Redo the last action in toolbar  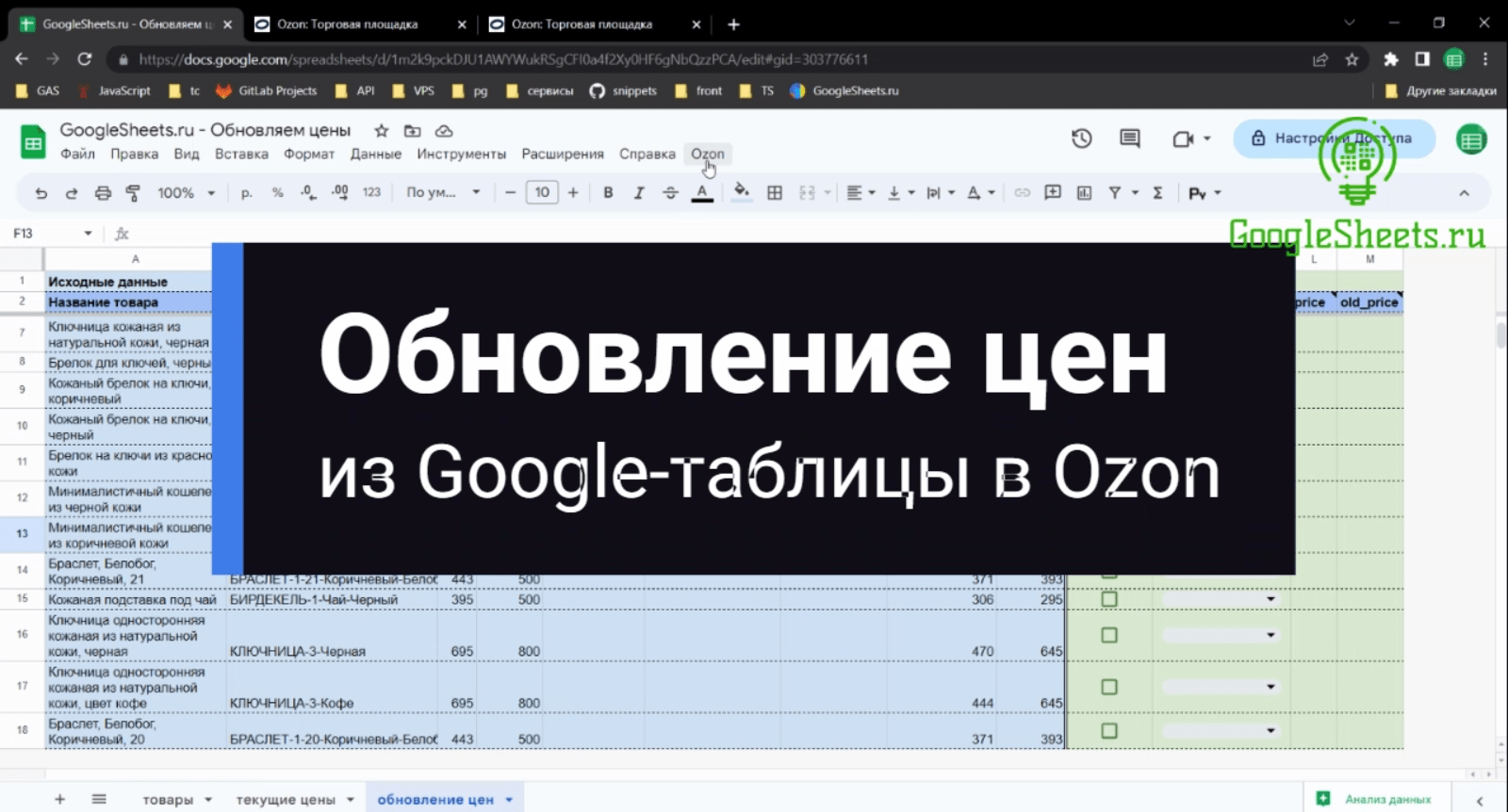(x=72, y=193)
